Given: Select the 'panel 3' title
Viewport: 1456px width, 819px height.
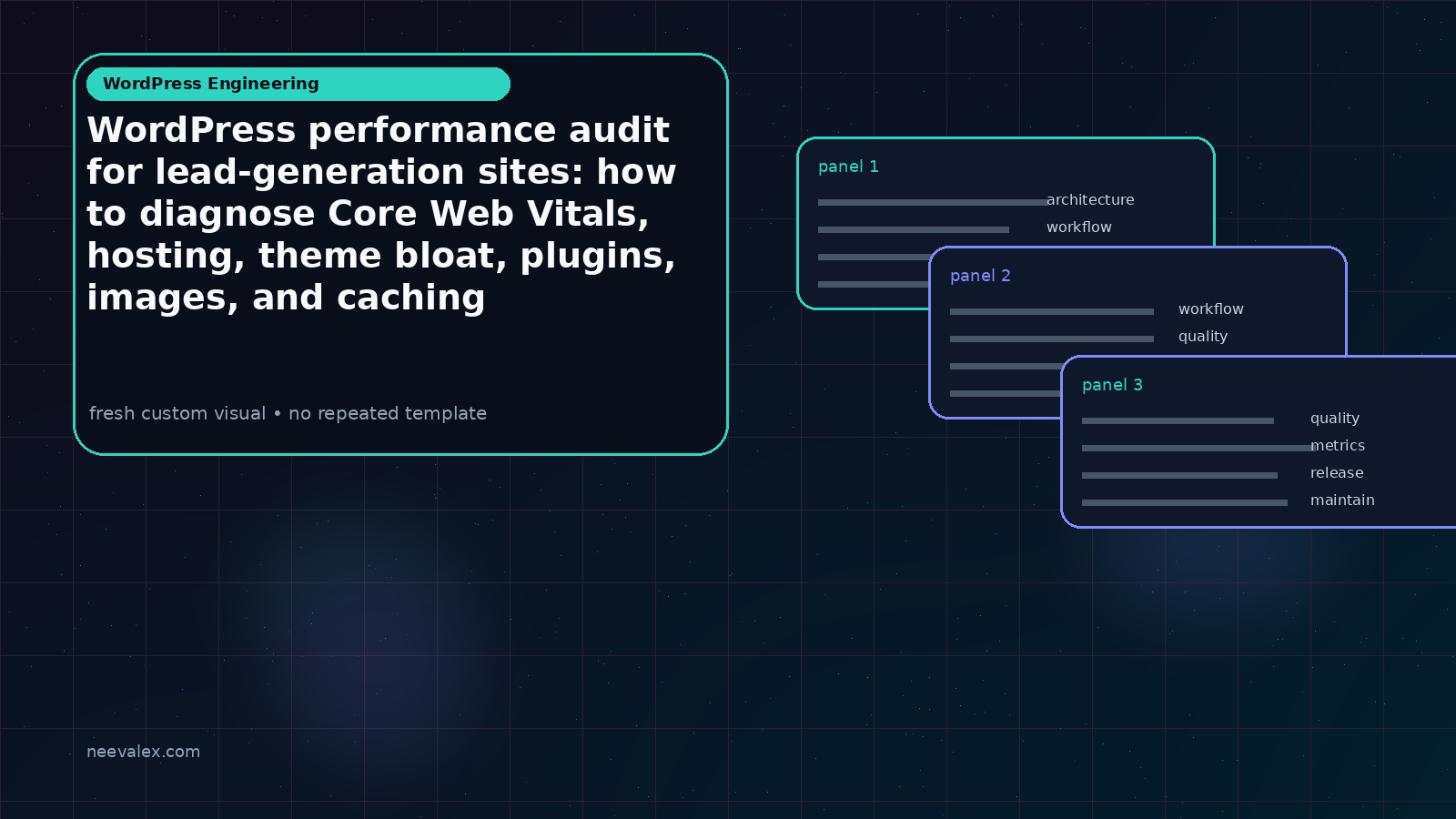Looking at the screenshot, I should coord(1112,385).
